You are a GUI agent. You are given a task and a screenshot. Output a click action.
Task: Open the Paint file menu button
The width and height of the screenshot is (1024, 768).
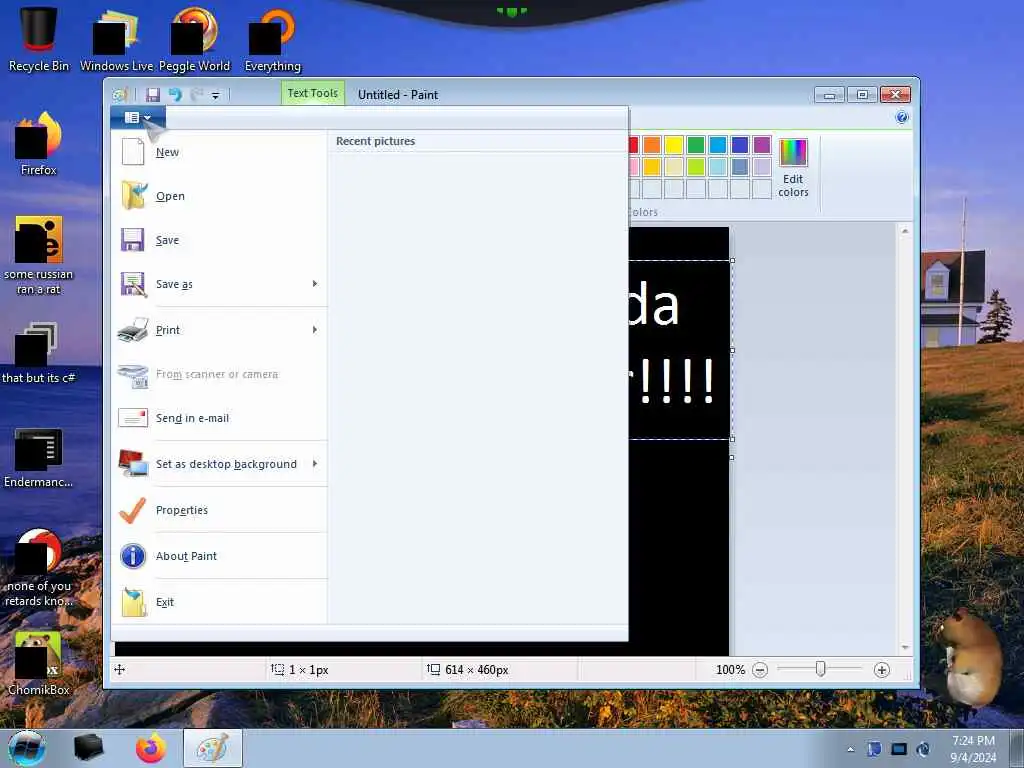click(138, 118)
